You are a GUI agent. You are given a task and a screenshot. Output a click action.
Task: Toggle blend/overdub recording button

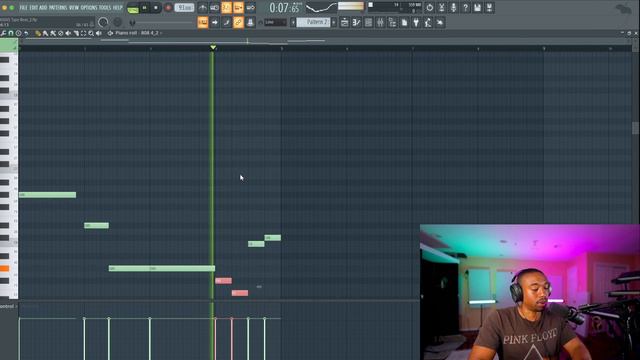[x=238, y=8]
